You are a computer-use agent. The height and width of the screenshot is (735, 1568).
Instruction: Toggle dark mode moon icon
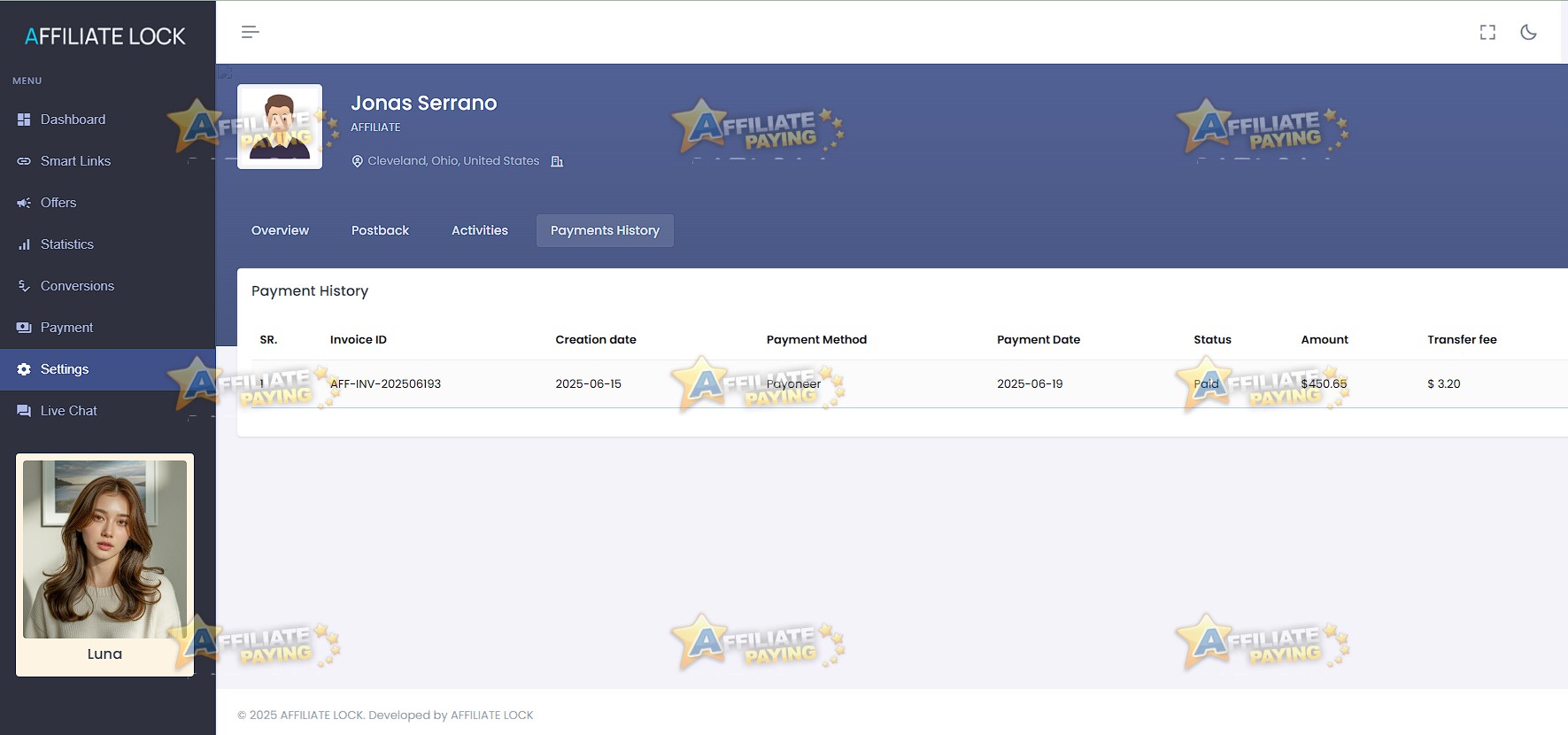pyautogui.click(x=1528, y=32)
